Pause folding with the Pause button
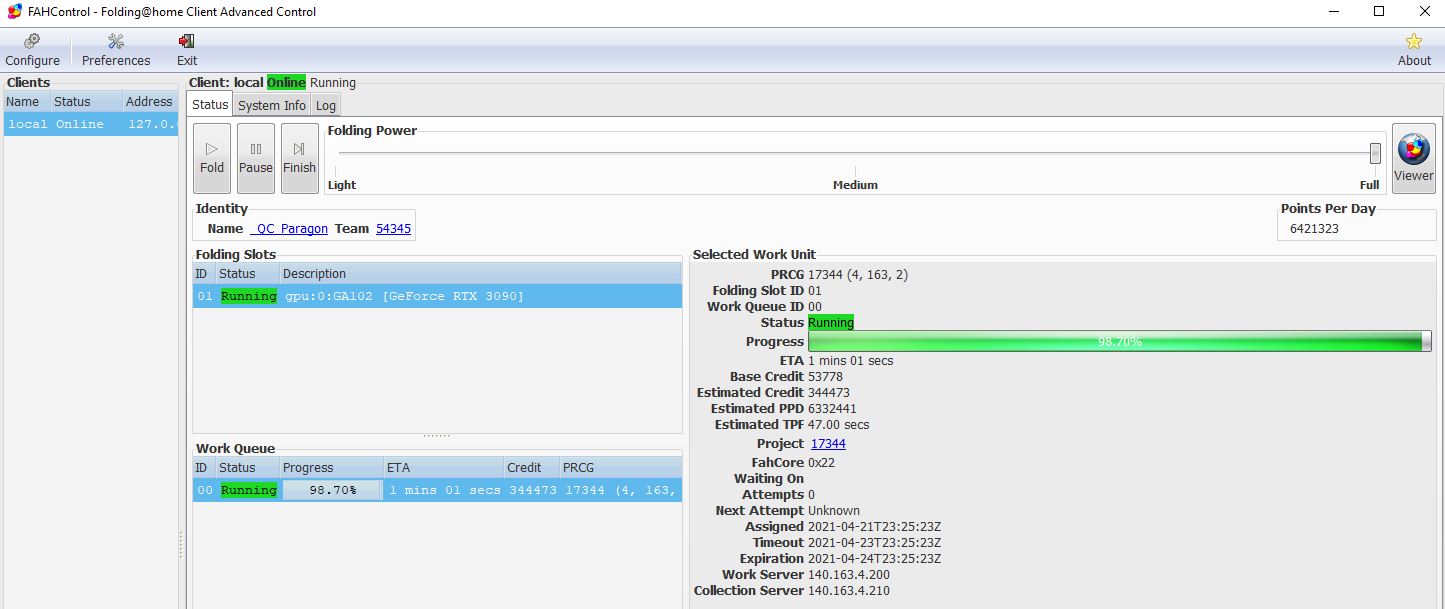 coord(256,158)
